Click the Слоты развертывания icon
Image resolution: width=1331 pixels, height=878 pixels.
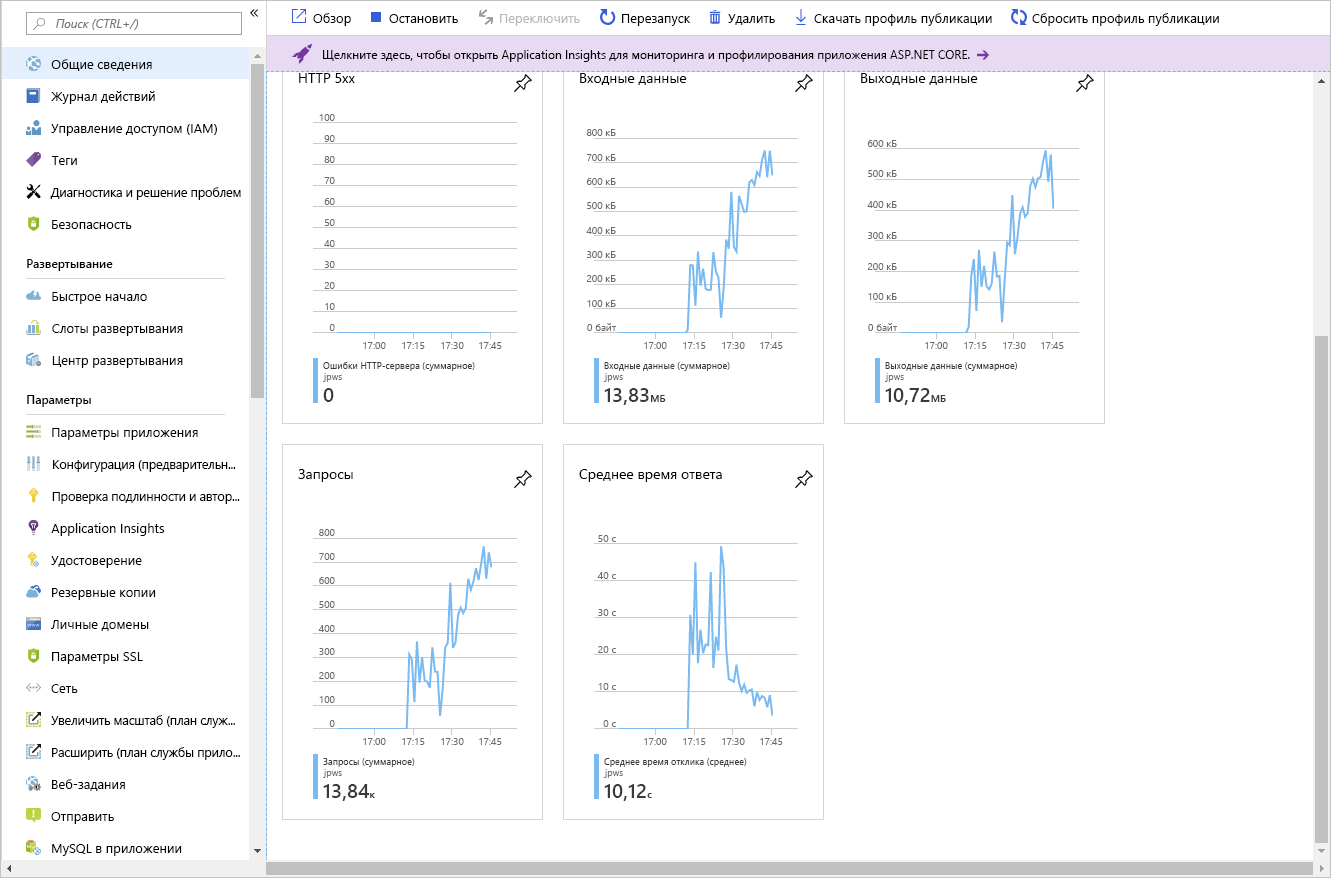33,328
